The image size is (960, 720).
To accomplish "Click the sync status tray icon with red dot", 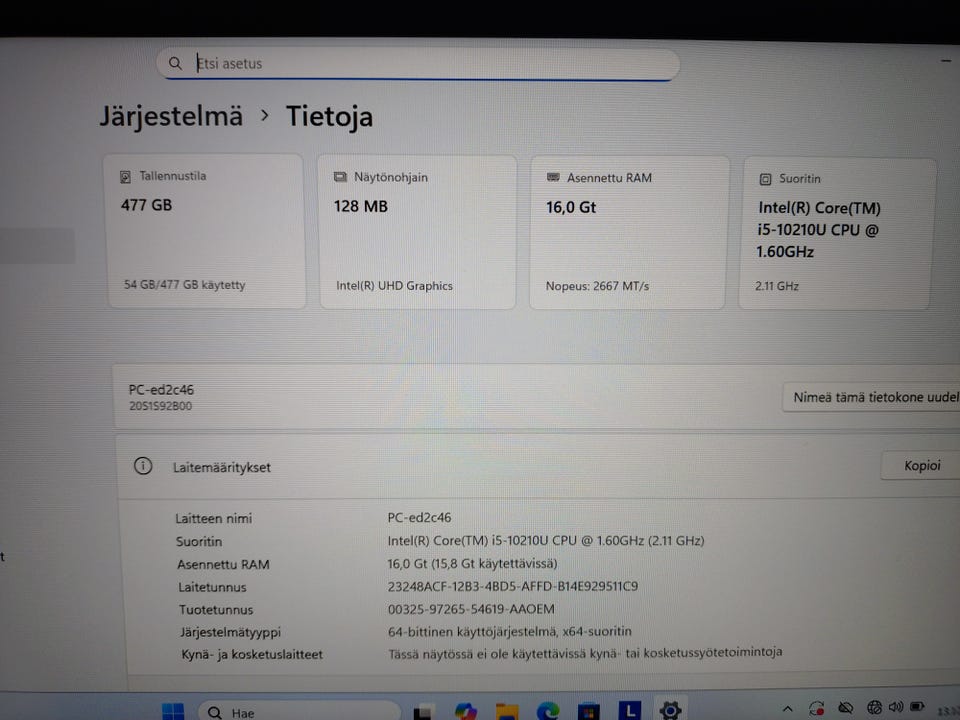I will [x=817, y=708].
